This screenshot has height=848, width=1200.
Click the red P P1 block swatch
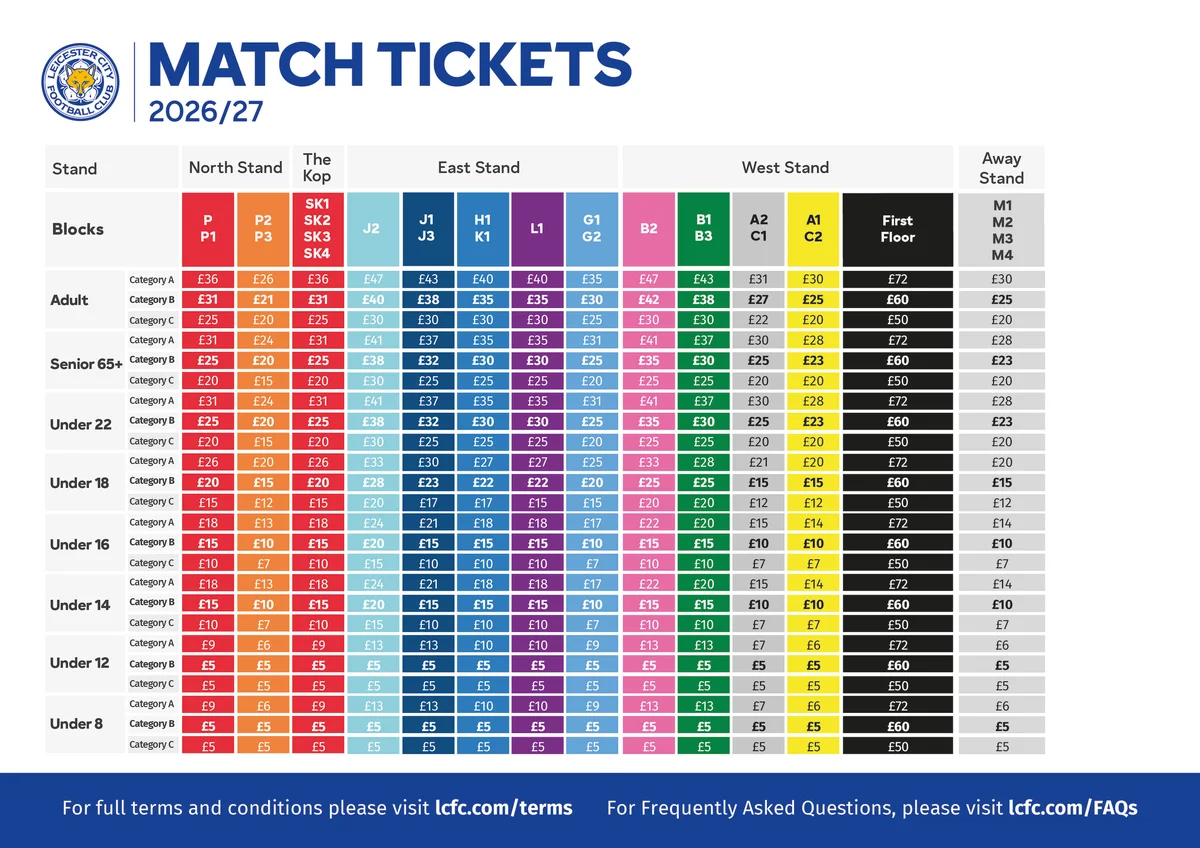[x=208, y=229]
